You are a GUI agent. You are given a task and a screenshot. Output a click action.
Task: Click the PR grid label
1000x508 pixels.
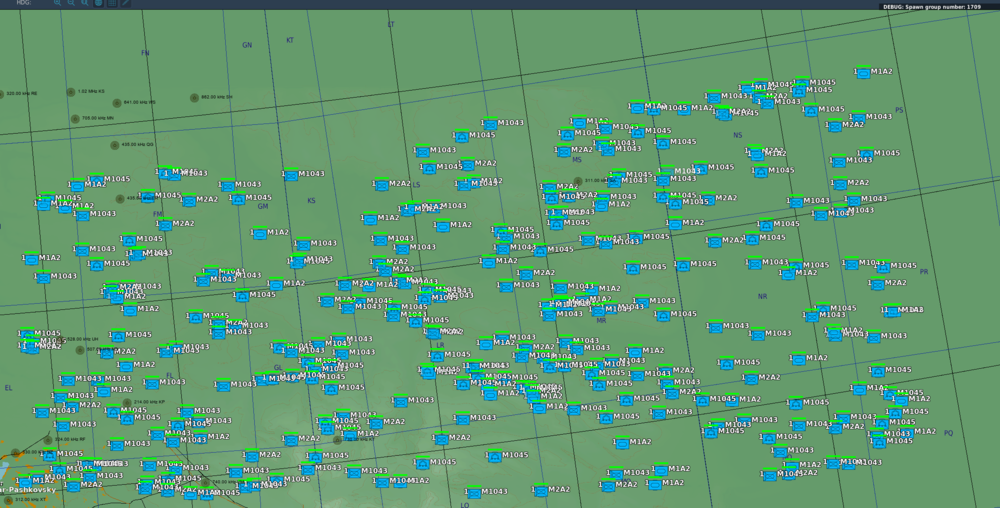[924, 272]
